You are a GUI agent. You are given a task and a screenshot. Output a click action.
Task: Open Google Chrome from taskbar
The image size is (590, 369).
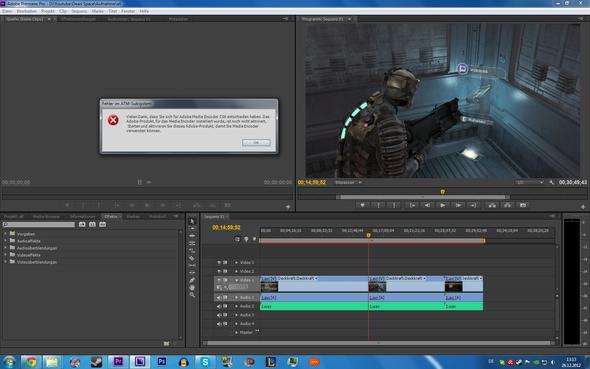pos(31,362)
